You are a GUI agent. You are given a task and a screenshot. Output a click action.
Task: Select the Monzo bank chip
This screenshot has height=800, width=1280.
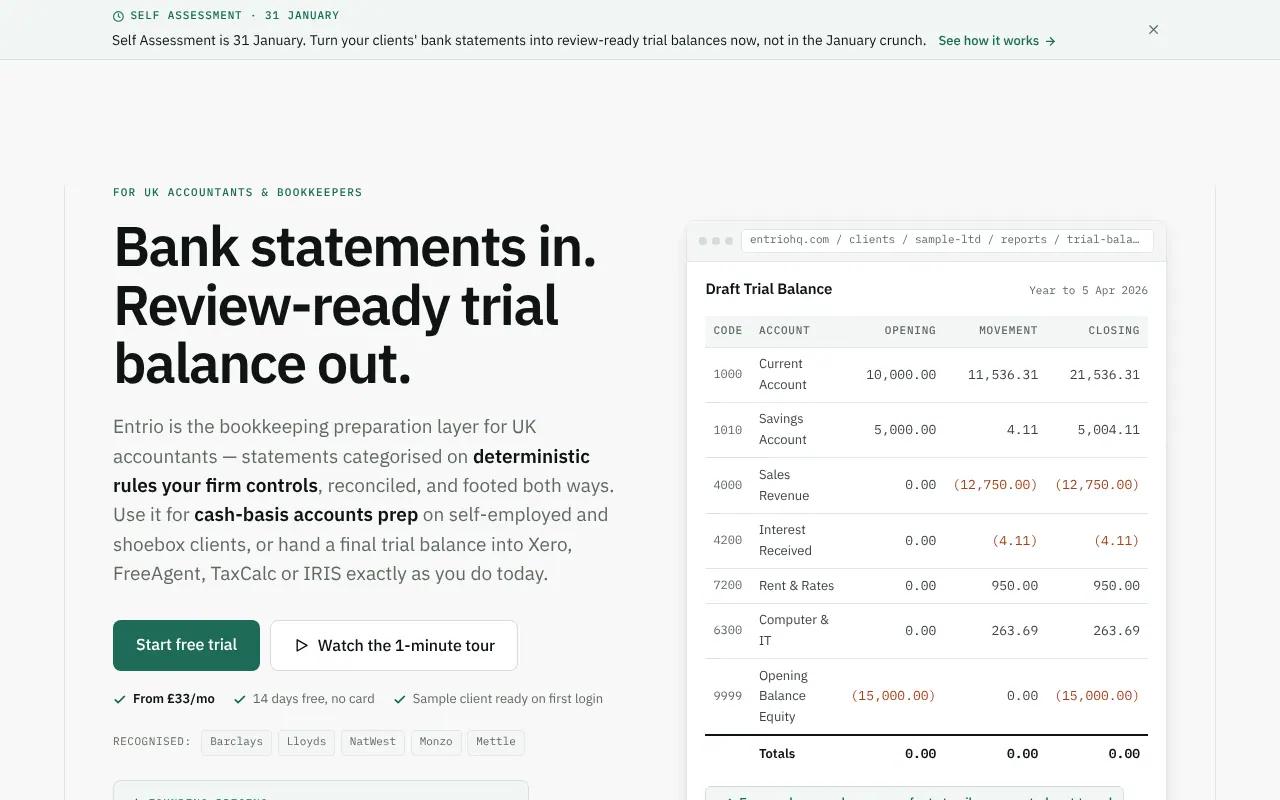(x=436, y=742)
